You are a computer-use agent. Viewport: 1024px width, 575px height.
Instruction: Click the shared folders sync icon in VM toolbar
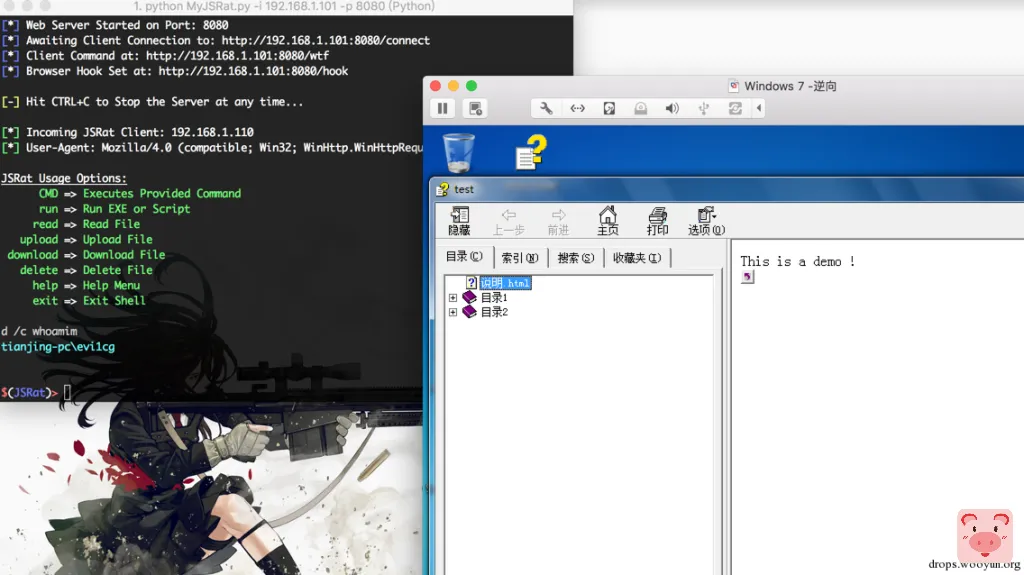735,108
